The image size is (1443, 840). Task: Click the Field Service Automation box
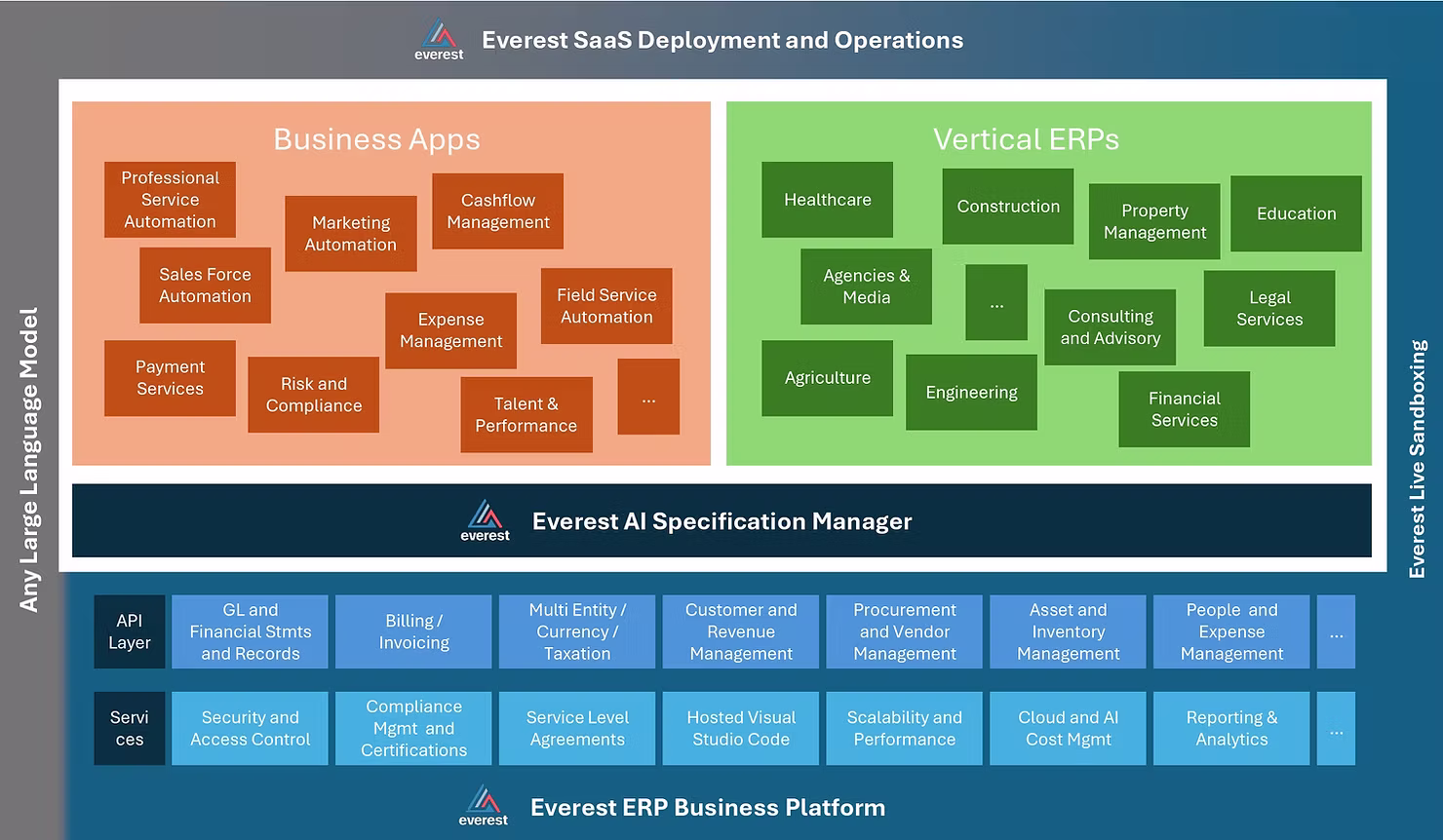606,306
